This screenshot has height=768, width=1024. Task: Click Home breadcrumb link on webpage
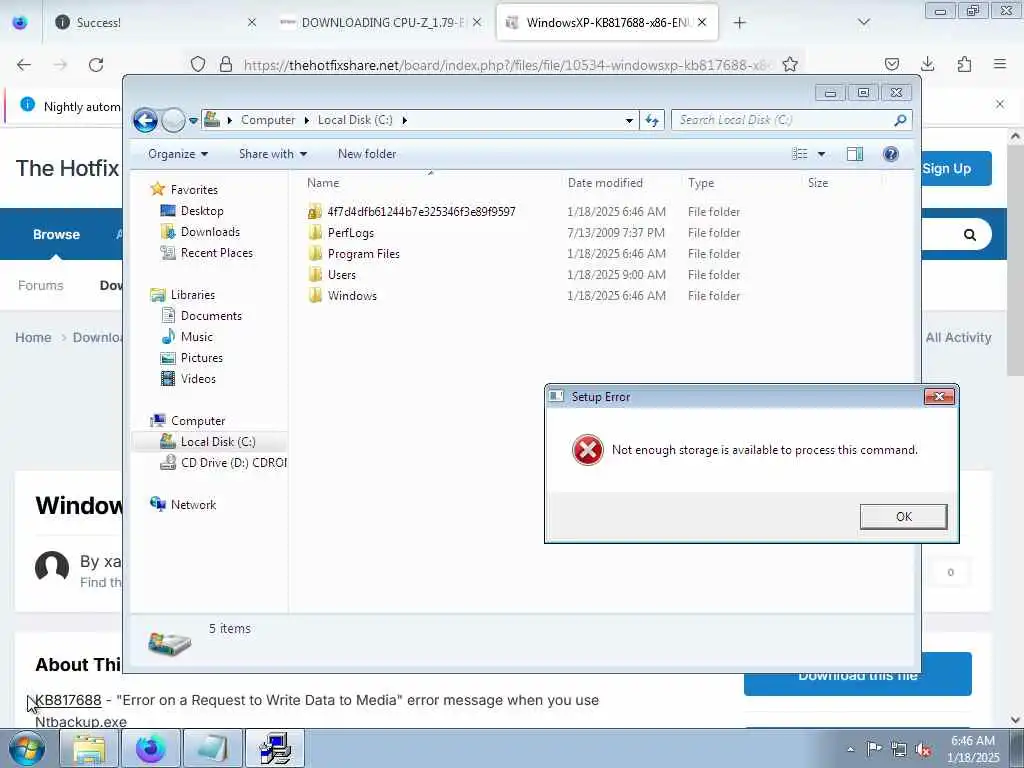33,338
